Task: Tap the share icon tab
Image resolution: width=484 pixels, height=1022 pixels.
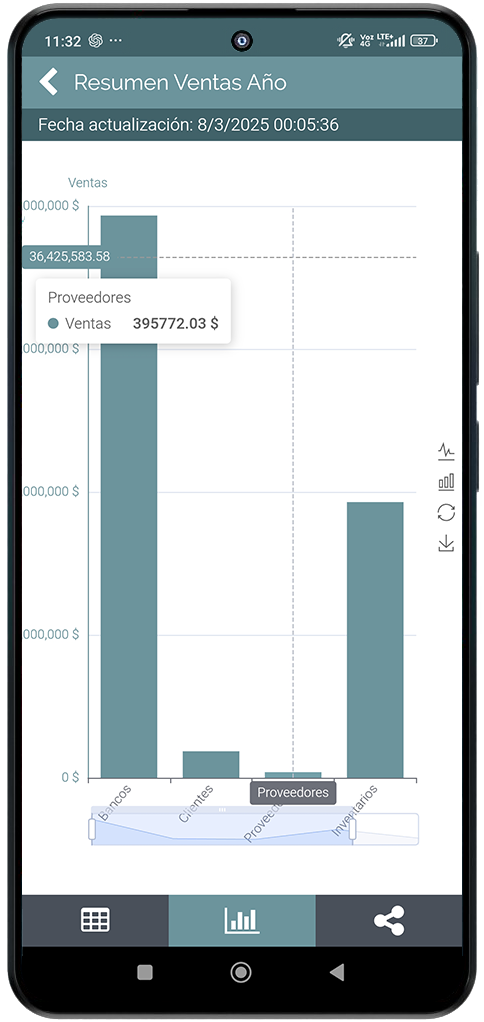Action: (x=389, y=920)
